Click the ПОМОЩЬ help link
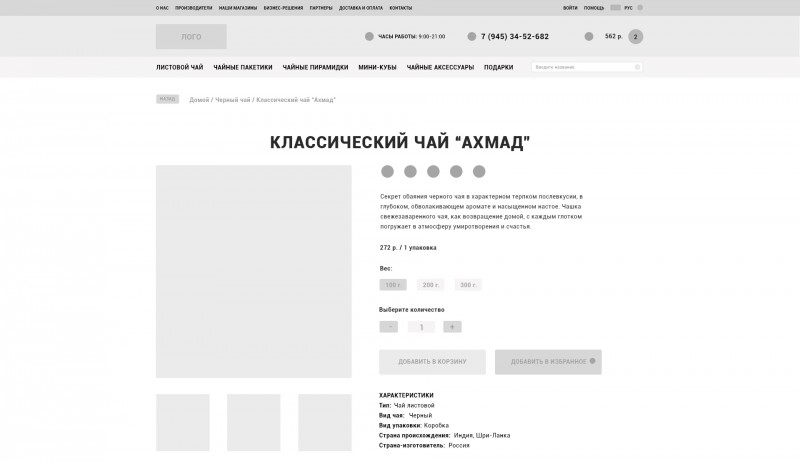 tap(594, 8)
